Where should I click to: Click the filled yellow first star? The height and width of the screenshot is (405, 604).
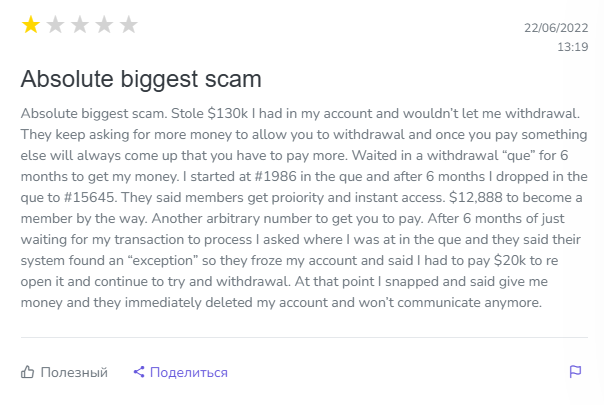[30, 25]
